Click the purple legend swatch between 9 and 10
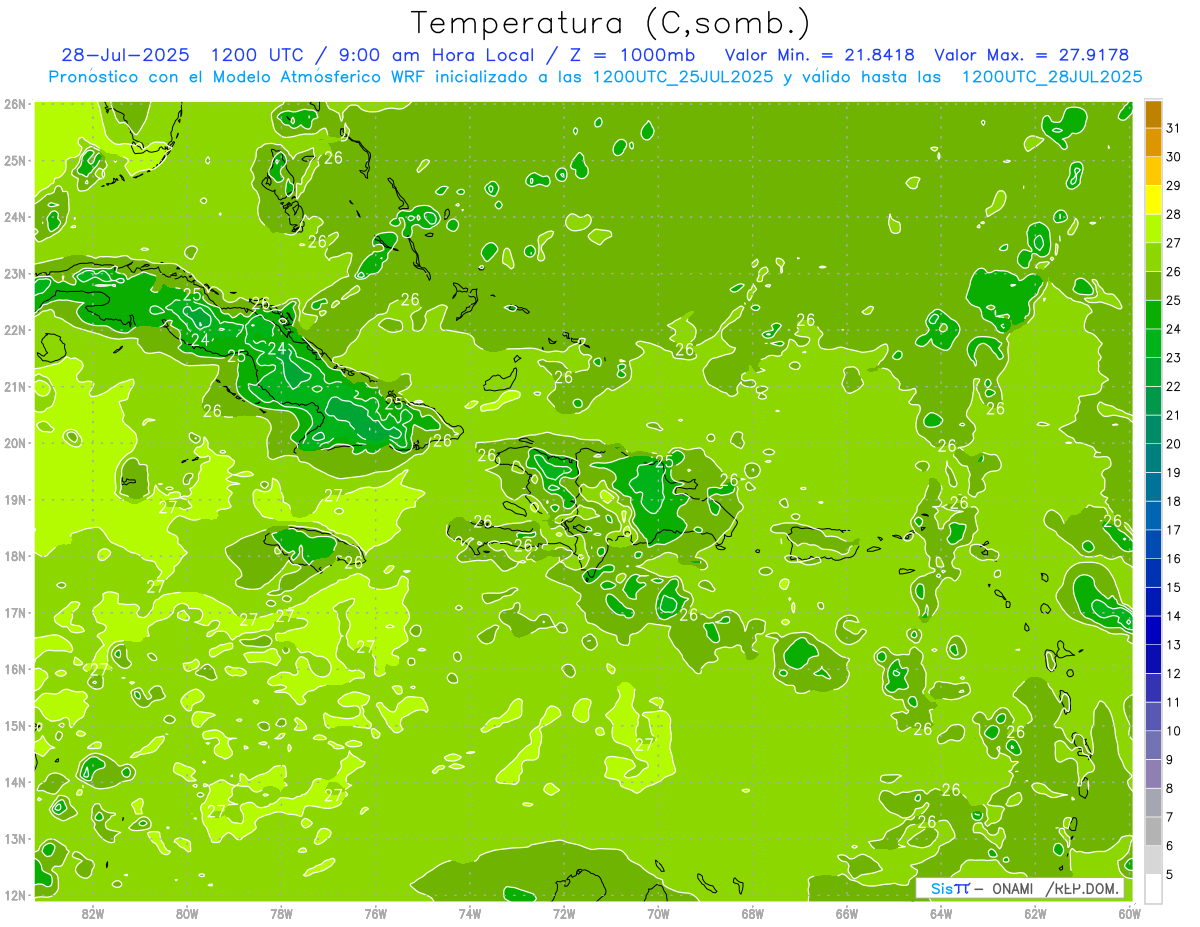 pos(1153,745)
